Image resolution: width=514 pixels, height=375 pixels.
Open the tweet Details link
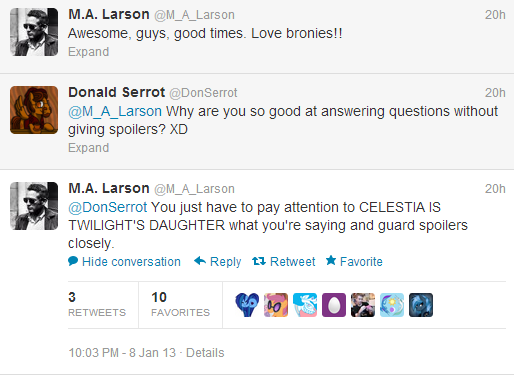pyautogui.click(x=205, y=353)
